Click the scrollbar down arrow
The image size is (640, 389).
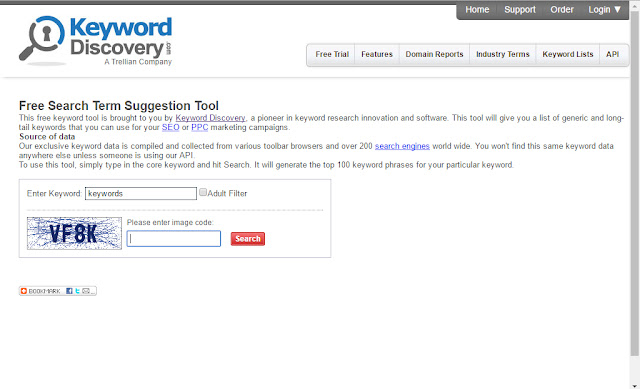(635, 385)
